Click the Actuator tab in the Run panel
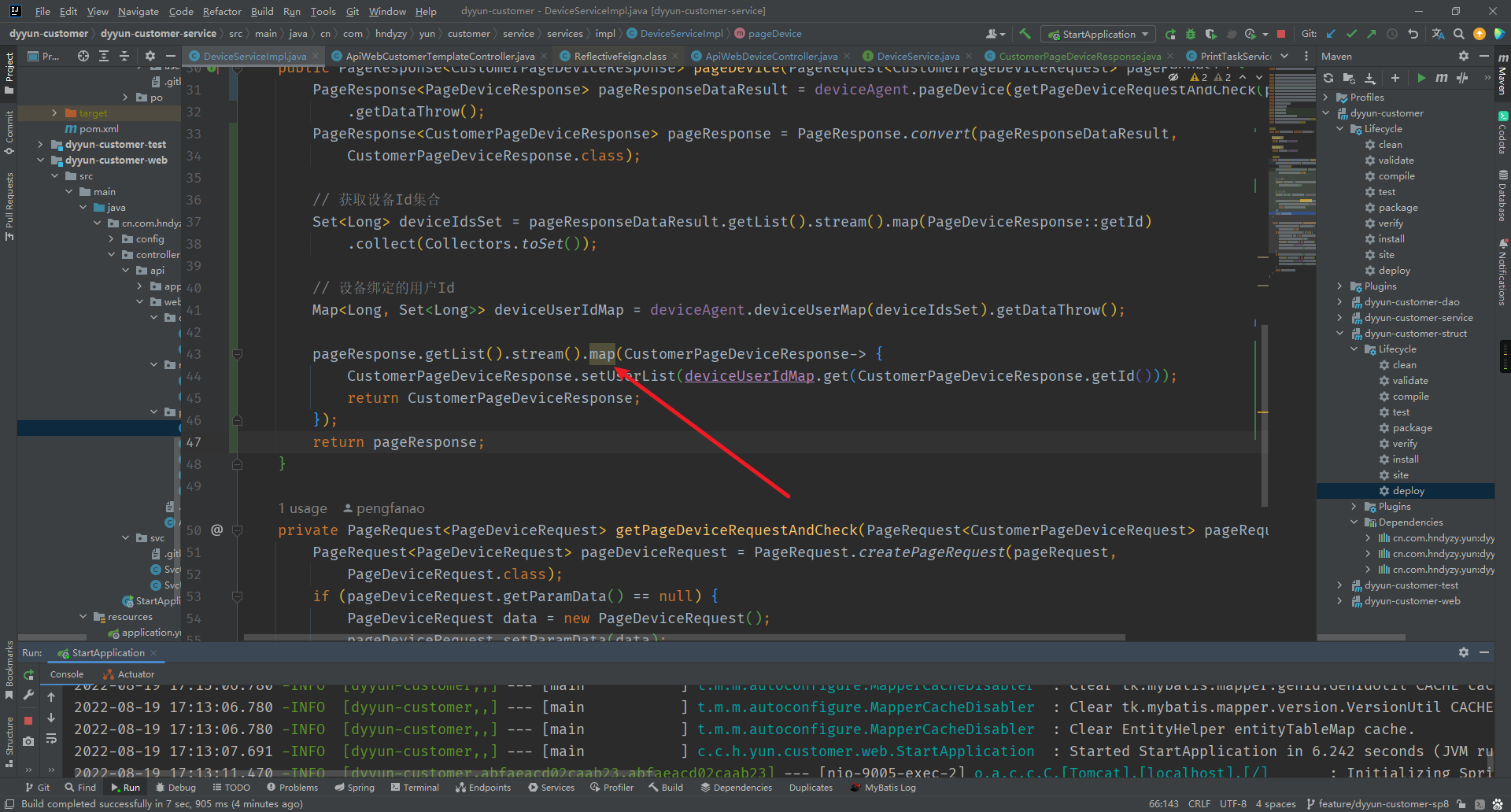This screenshot has height=812, width=1511. pos(135,674)
